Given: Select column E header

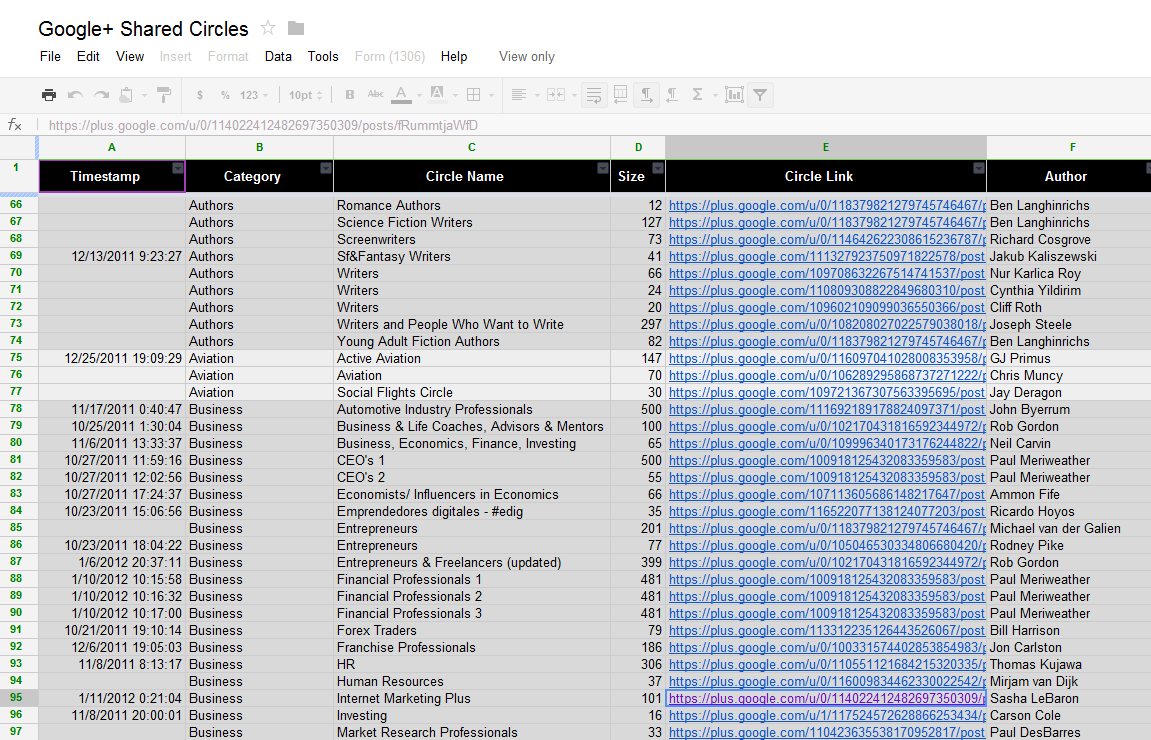Looking at the screenshot, I should coord(826,148).
